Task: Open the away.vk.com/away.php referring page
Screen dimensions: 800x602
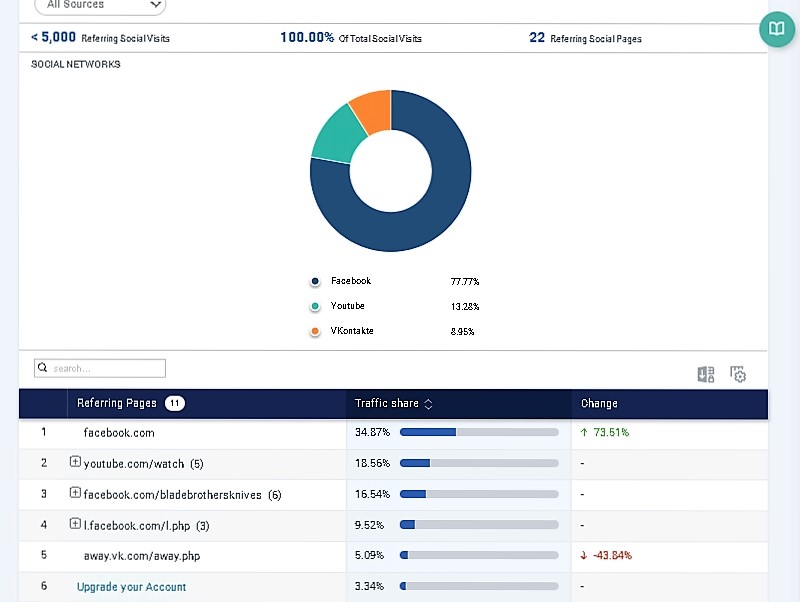Action: 142,556
